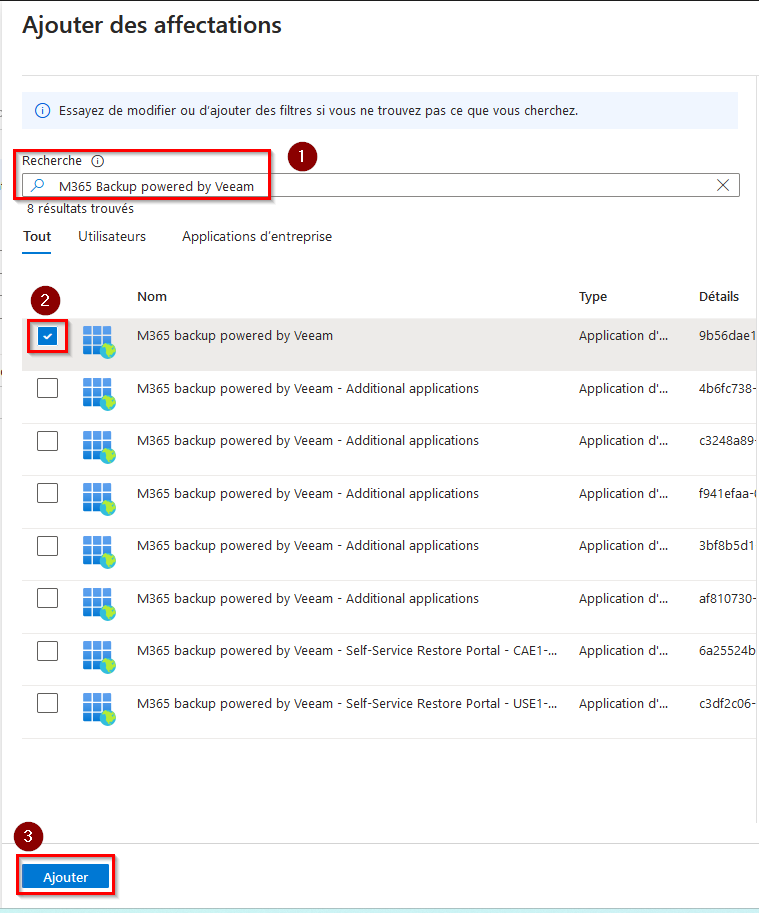Click the details value c3df2c06
The width and height of the screenshot is (759, 913).
(x=727, y=703)
